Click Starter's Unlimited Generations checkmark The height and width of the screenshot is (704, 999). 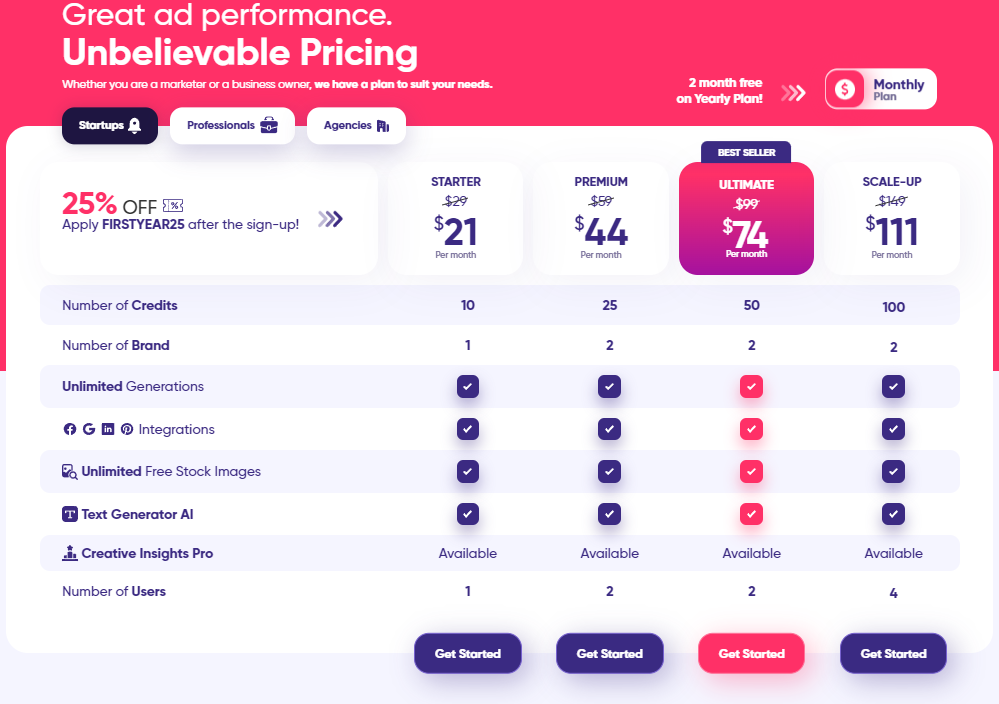pos(468,387)
